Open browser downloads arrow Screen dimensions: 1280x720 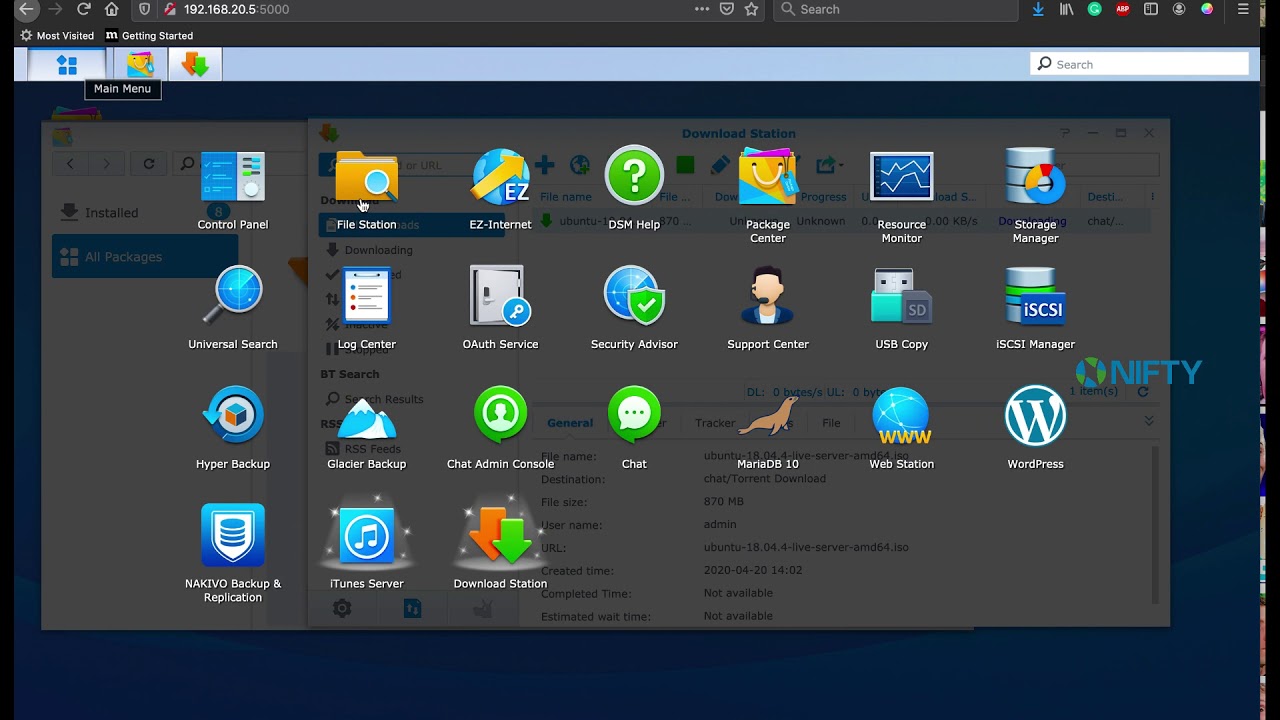1038,9
